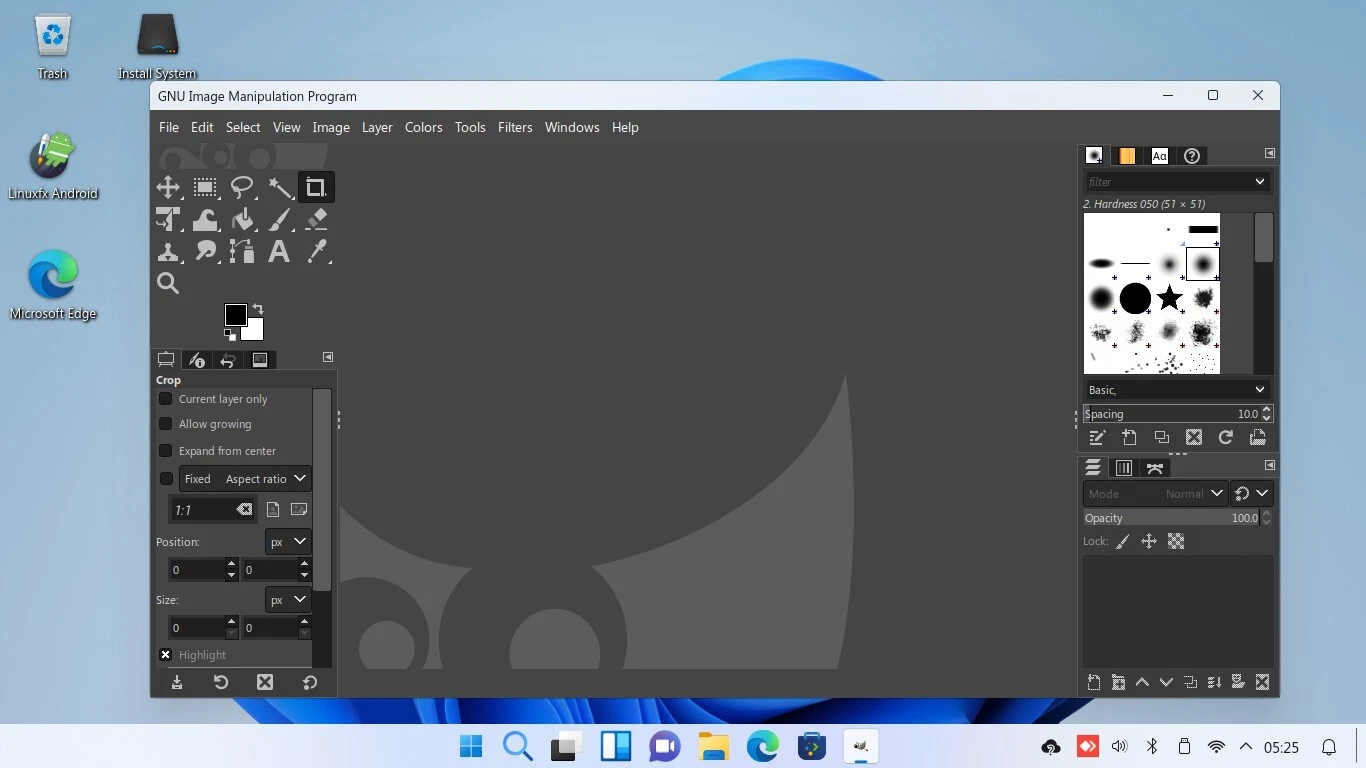Open the Layer menu

(x=377, y=127)
